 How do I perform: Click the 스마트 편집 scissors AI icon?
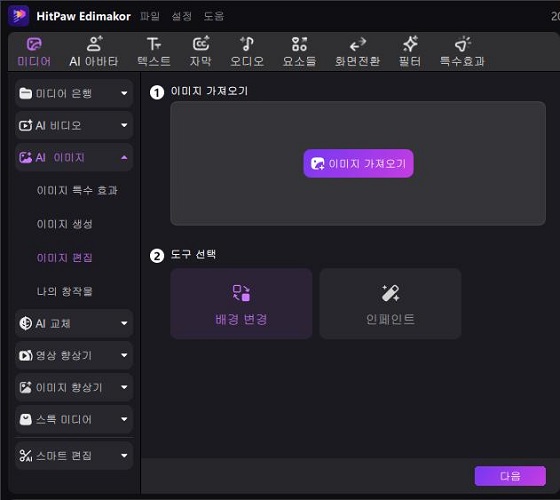(x=26, y=456)
